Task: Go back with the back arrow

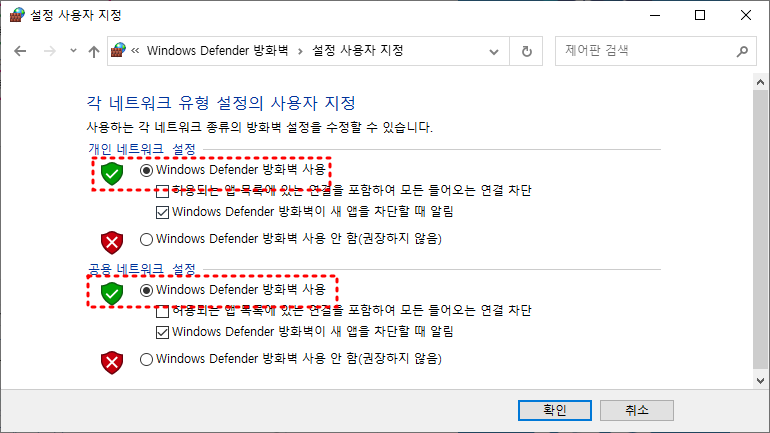Action: 20,51
